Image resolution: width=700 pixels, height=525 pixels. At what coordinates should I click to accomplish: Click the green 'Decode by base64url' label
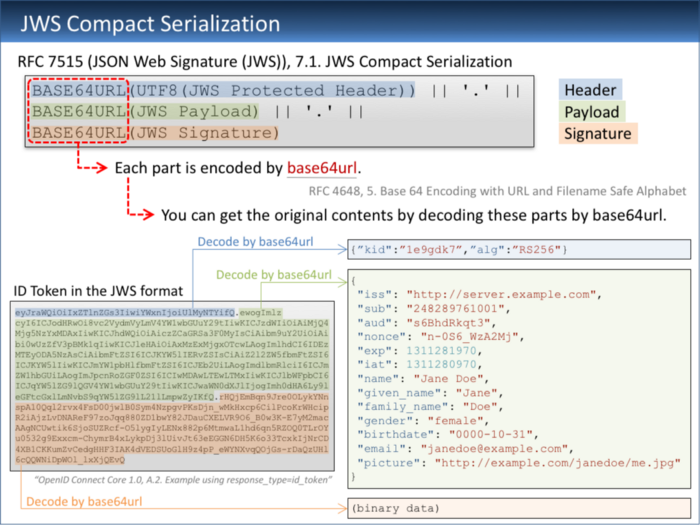tap(274, 274)
